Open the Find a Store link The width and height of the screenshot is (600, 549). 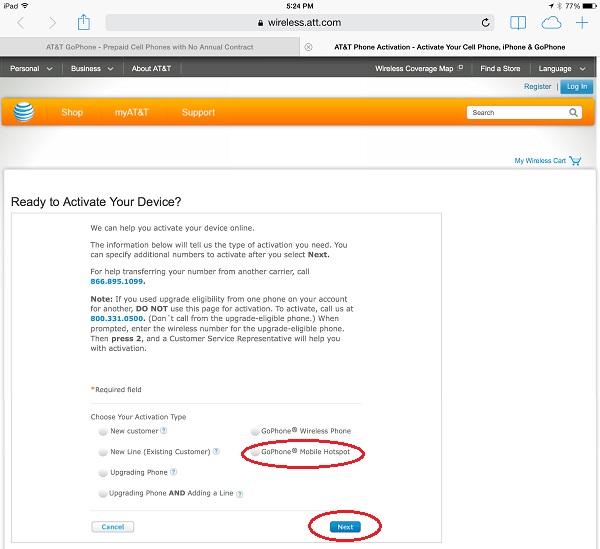tap(500, 68)
